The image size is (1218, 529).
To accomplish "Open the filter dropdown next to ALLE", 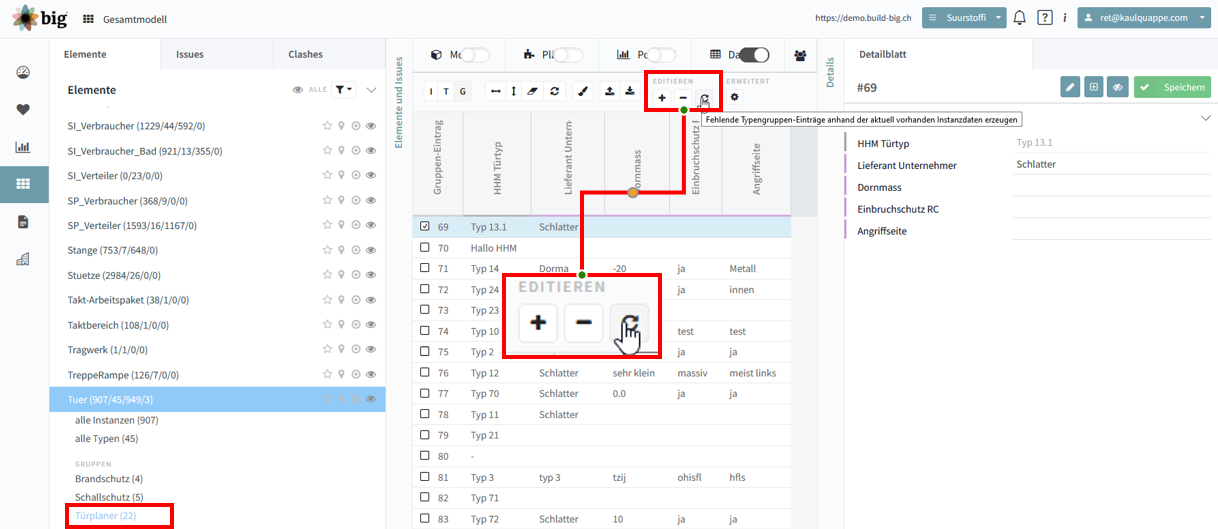I will (344, 90).
